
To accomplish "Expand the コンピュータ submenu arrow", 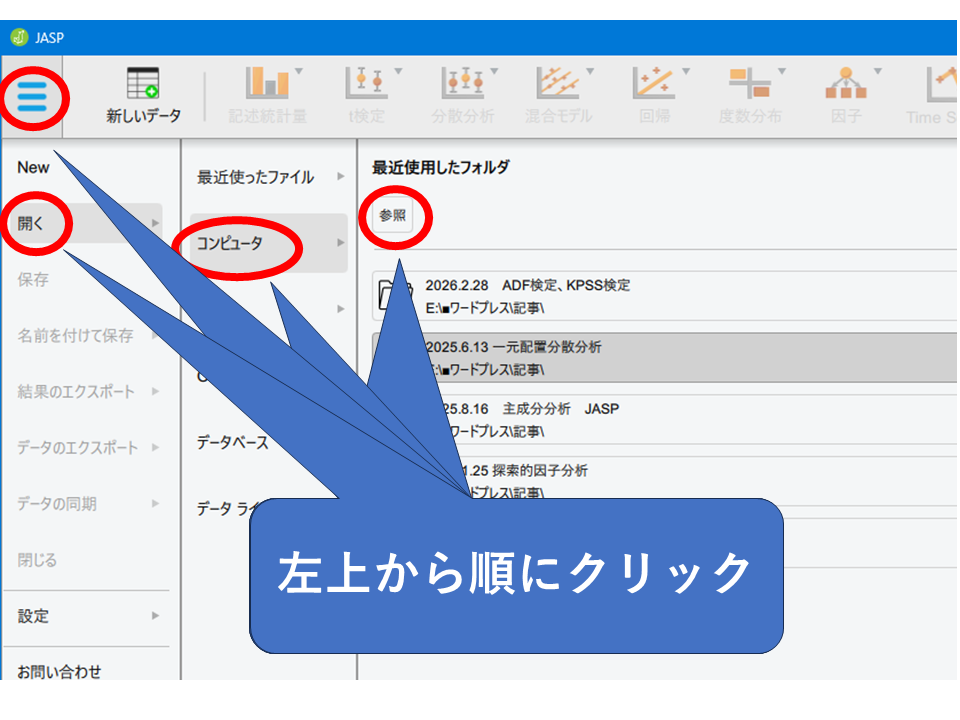I will point(341,243).
